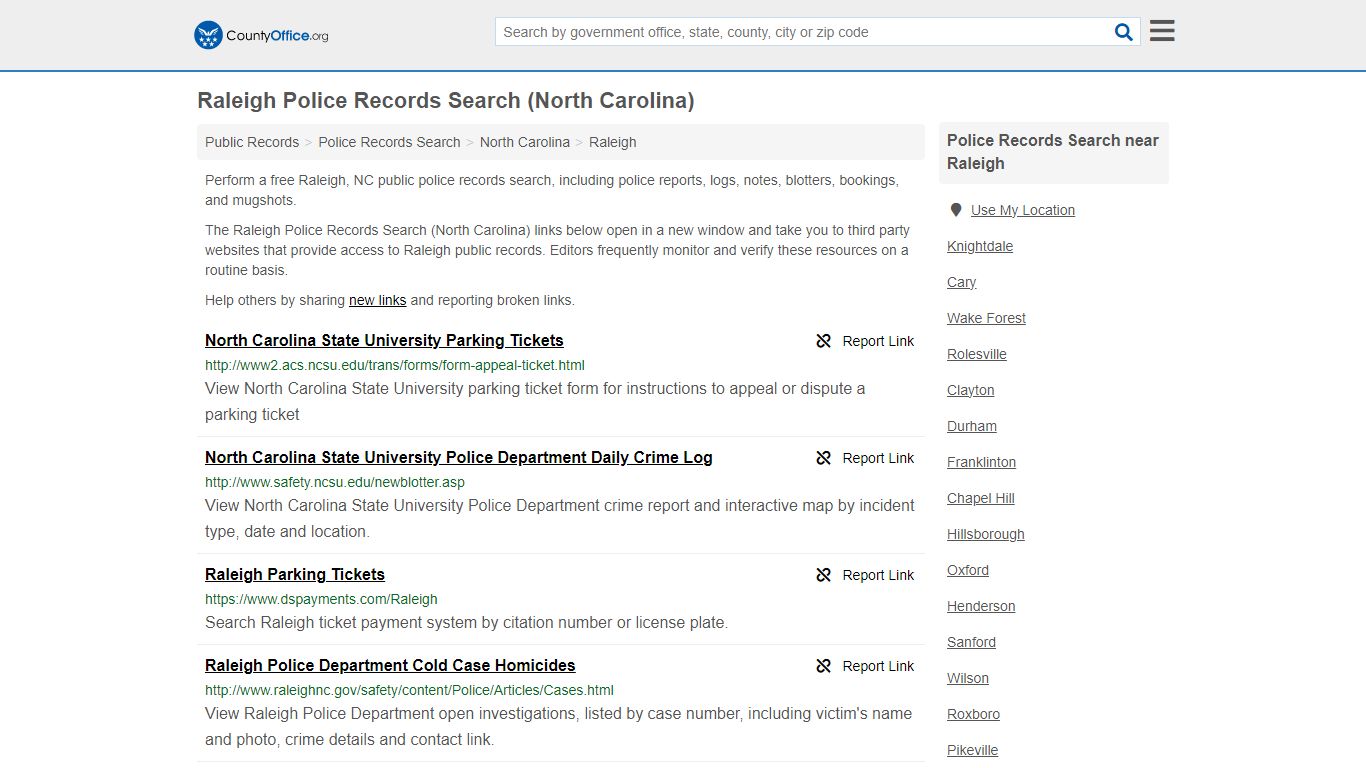Select the Raleigh breadcrumb
The width and height of the screenshot is (1366, 768).
613,142
